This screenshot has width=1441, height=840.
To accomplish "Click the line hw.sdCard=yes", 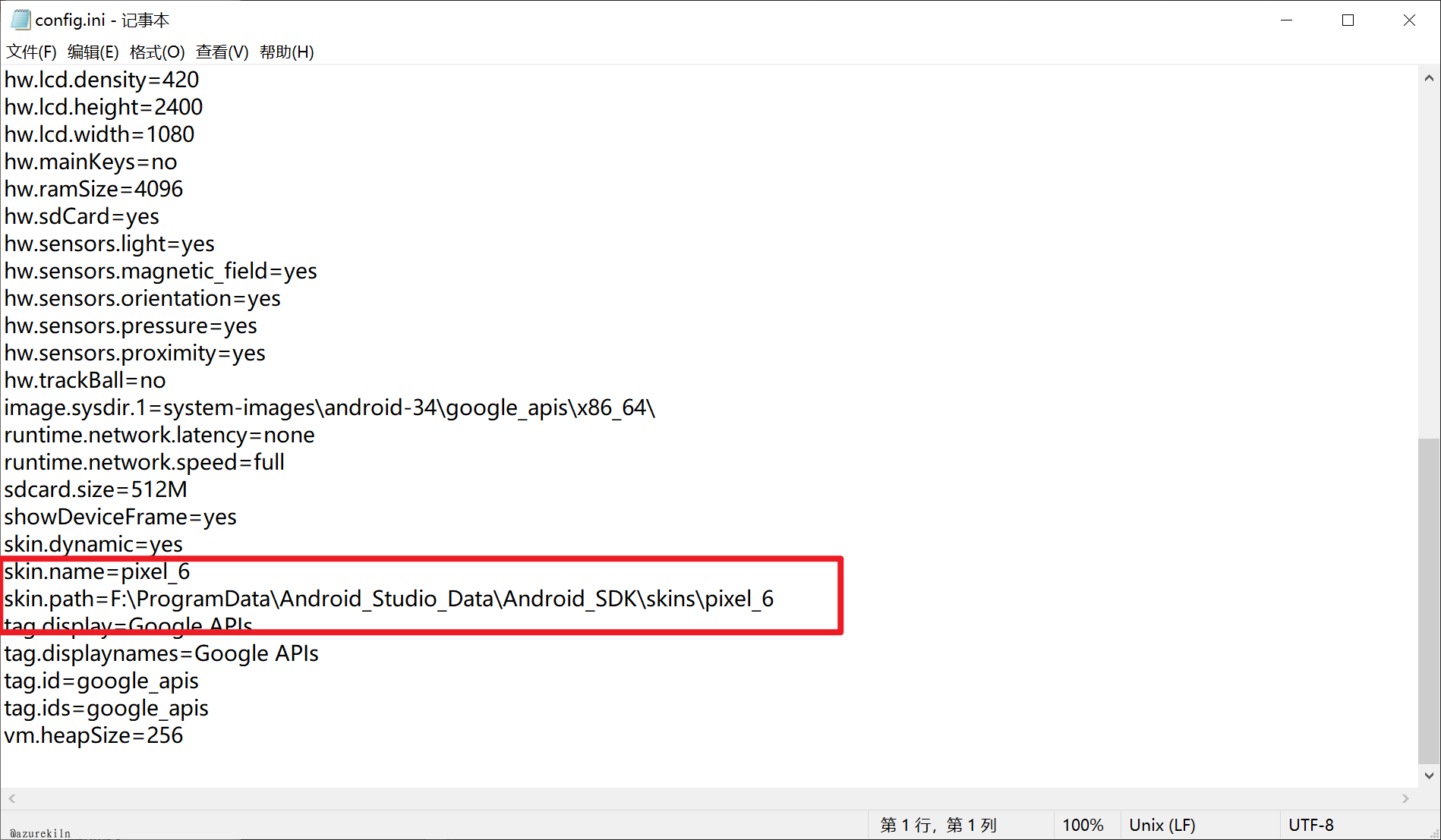I will point(81,216).
